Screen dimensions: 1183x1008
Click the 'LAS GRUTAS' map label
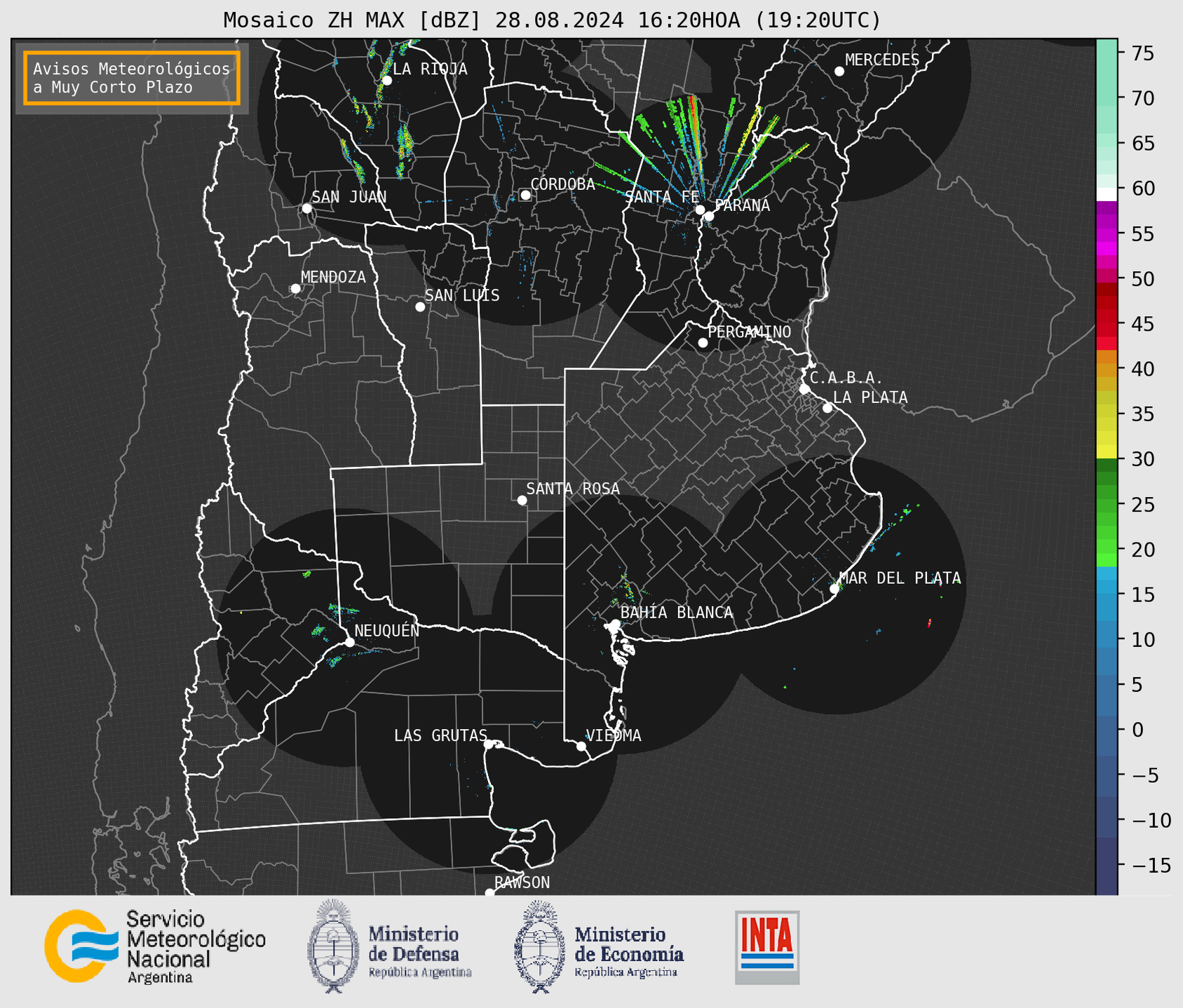click(x=440, y=735)
